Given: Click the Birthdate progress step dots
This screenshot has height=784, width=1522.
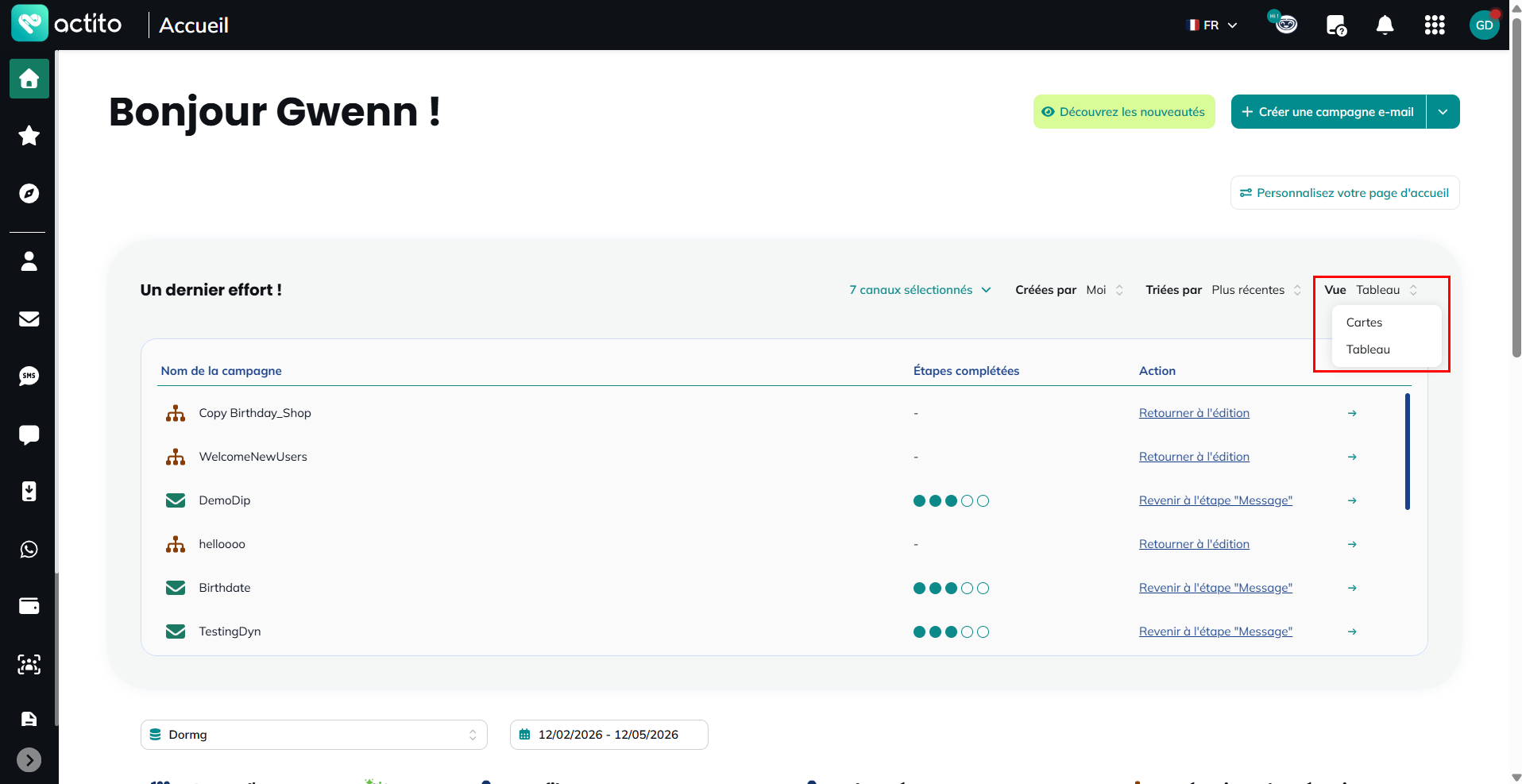Looking at the screenshot, I should pyautogui.click(x=951, y=588).
